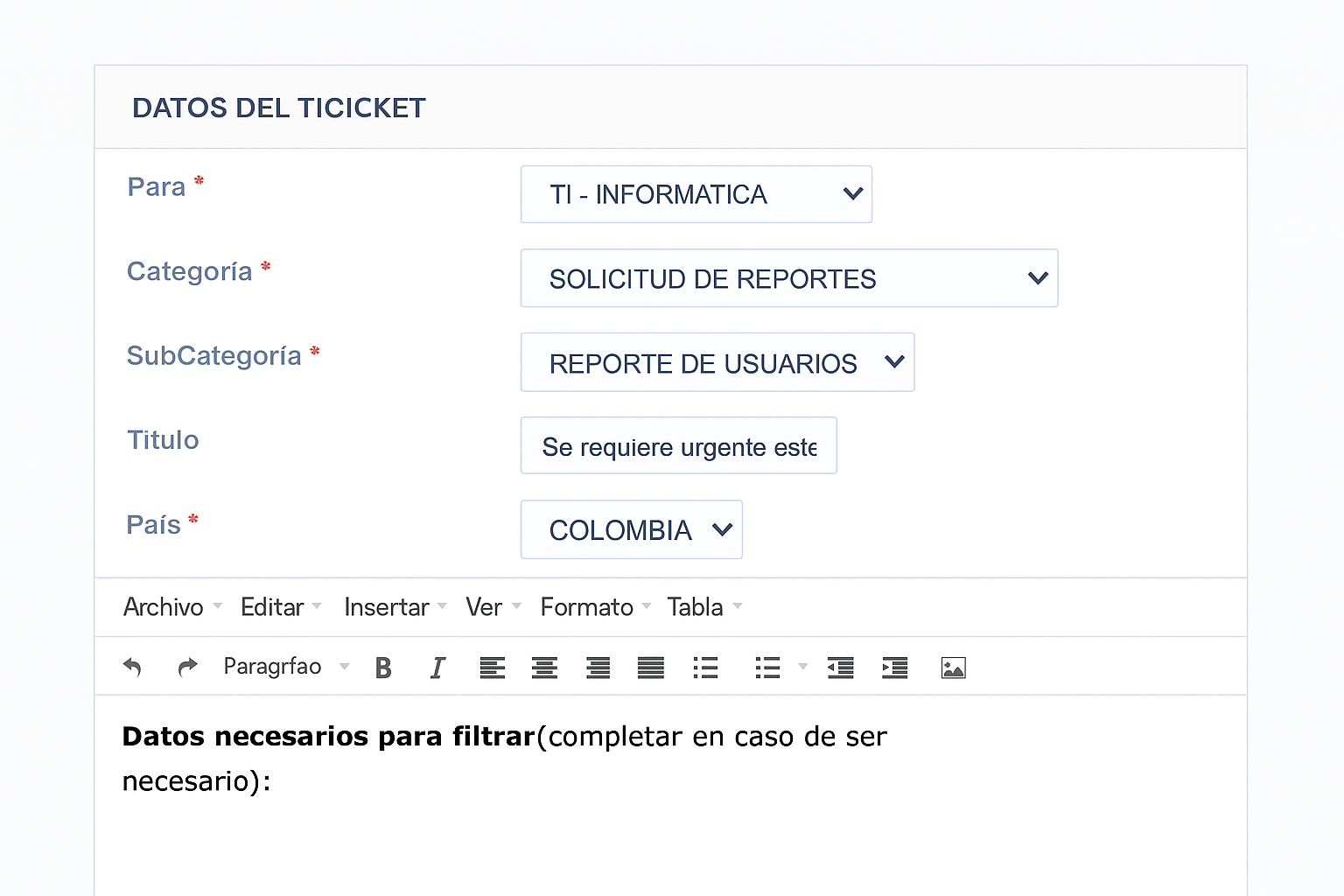
Task: Click the Decrease Indent icon
Action: (840, 668)
